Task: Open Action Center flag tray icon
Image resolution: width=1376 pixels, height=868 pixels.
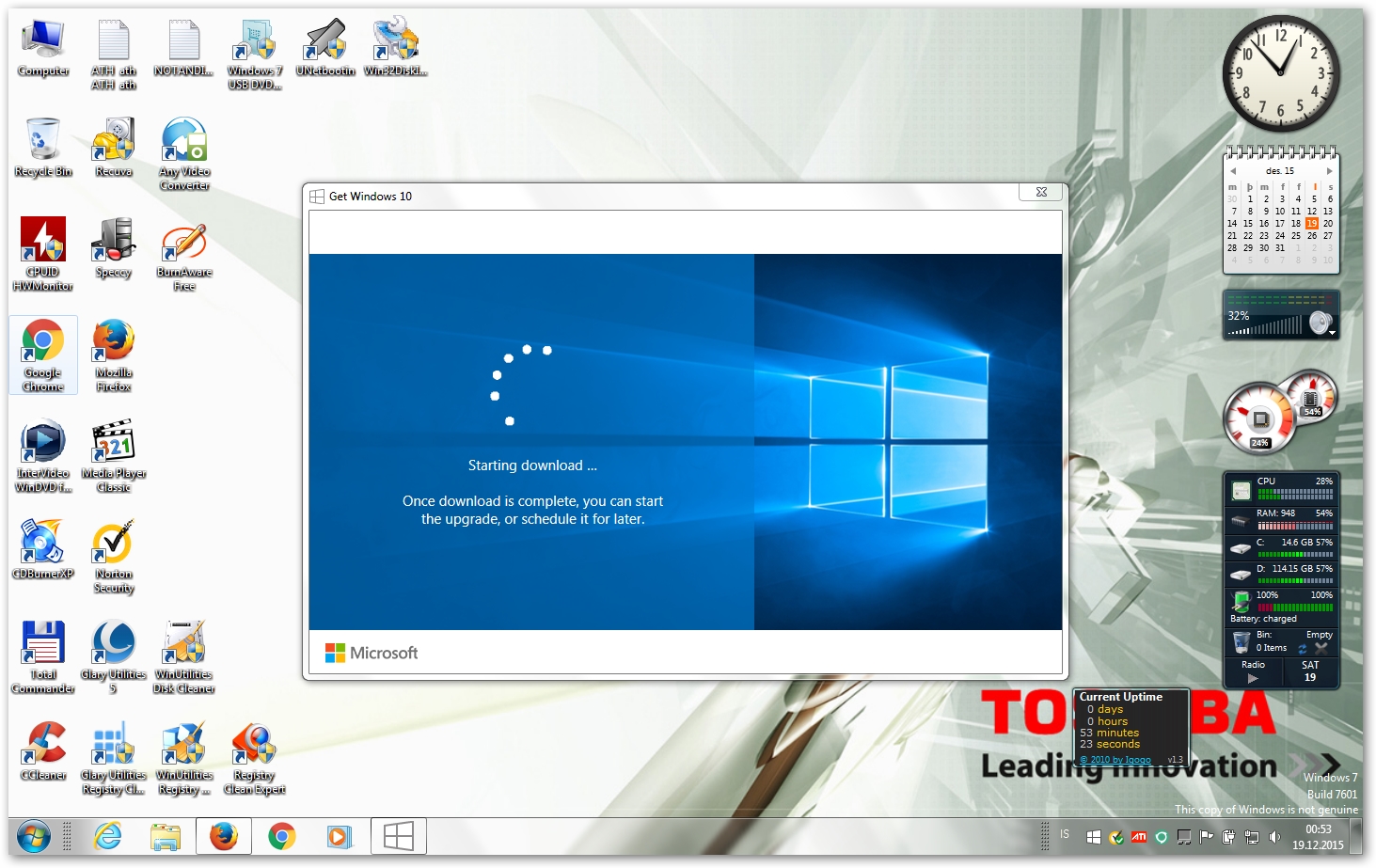Action: (x=1206, y=837)
